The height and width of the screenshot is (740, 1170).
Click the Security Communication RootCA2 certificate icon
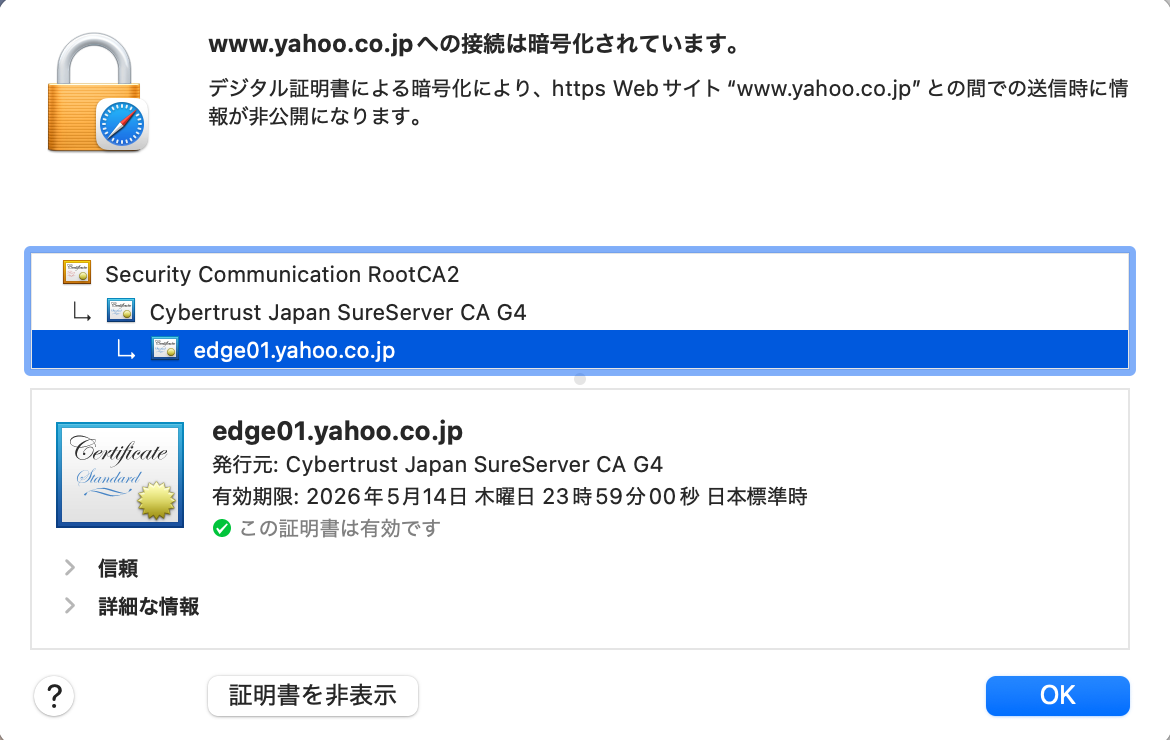(77, 273)
